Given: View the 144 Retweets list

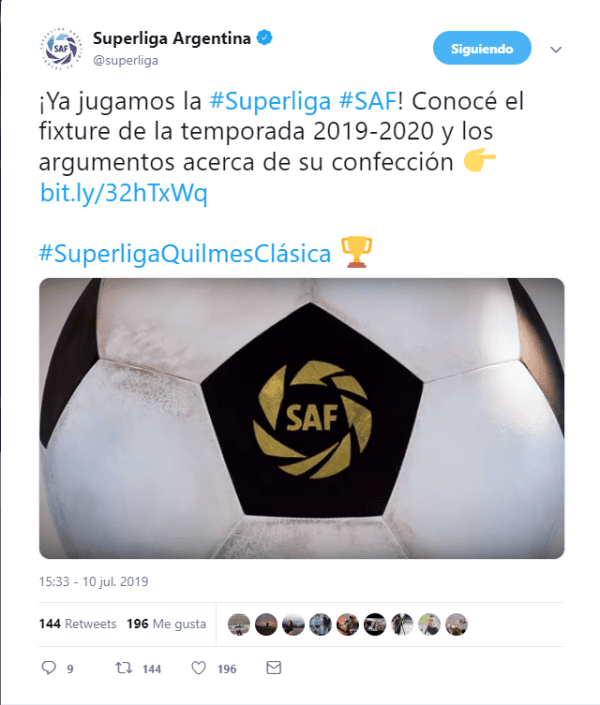Looking at the screenshot, I should pos(77,624).
